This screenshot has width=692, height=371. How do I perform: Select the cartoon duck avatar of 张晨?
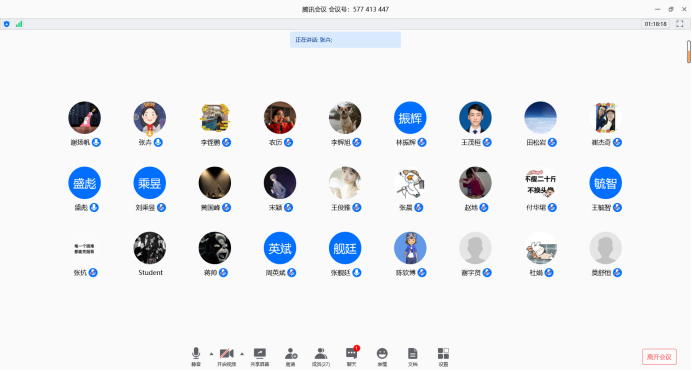(x=410, y=183)
